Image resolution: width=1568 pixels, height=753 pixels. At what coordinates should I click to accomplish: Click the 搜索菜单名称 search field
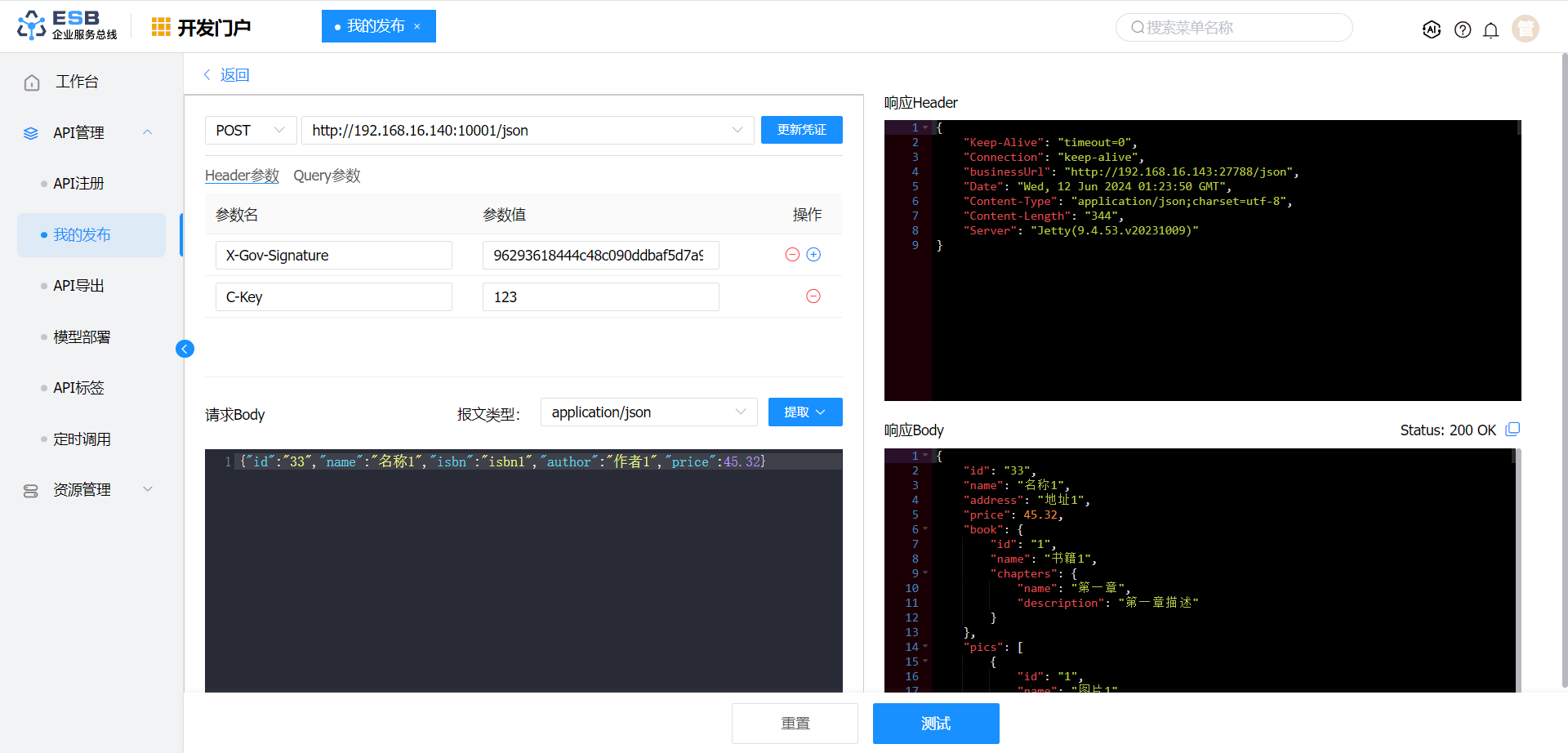1233,28
